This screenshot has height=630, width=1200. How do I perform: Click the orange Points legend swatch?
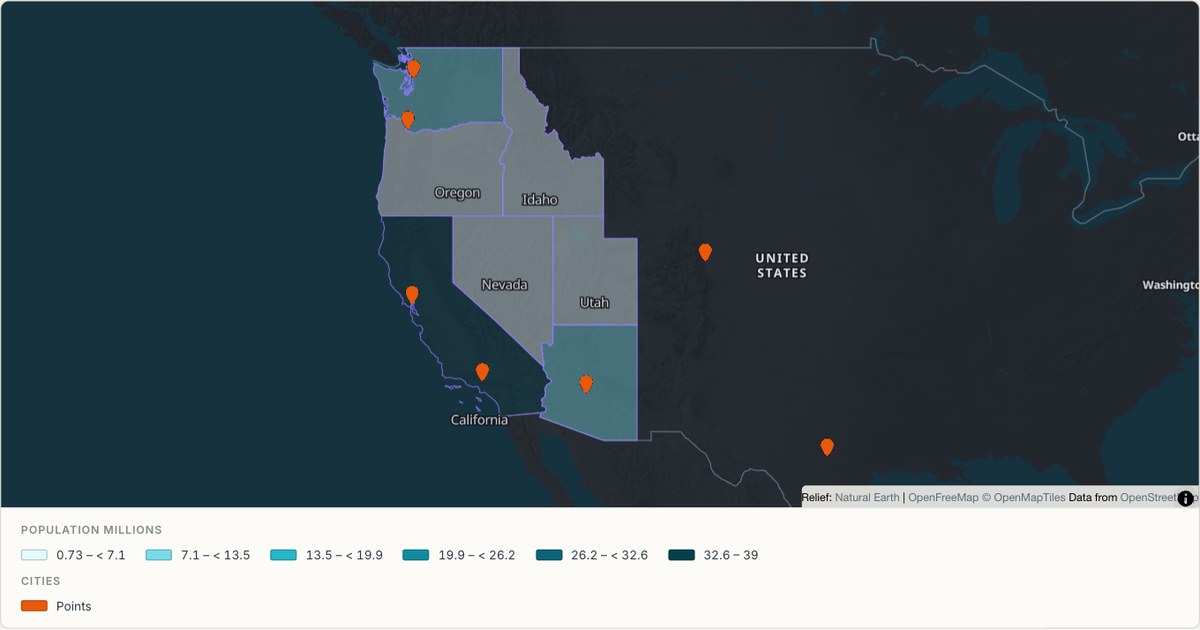[x=34, y=606]
